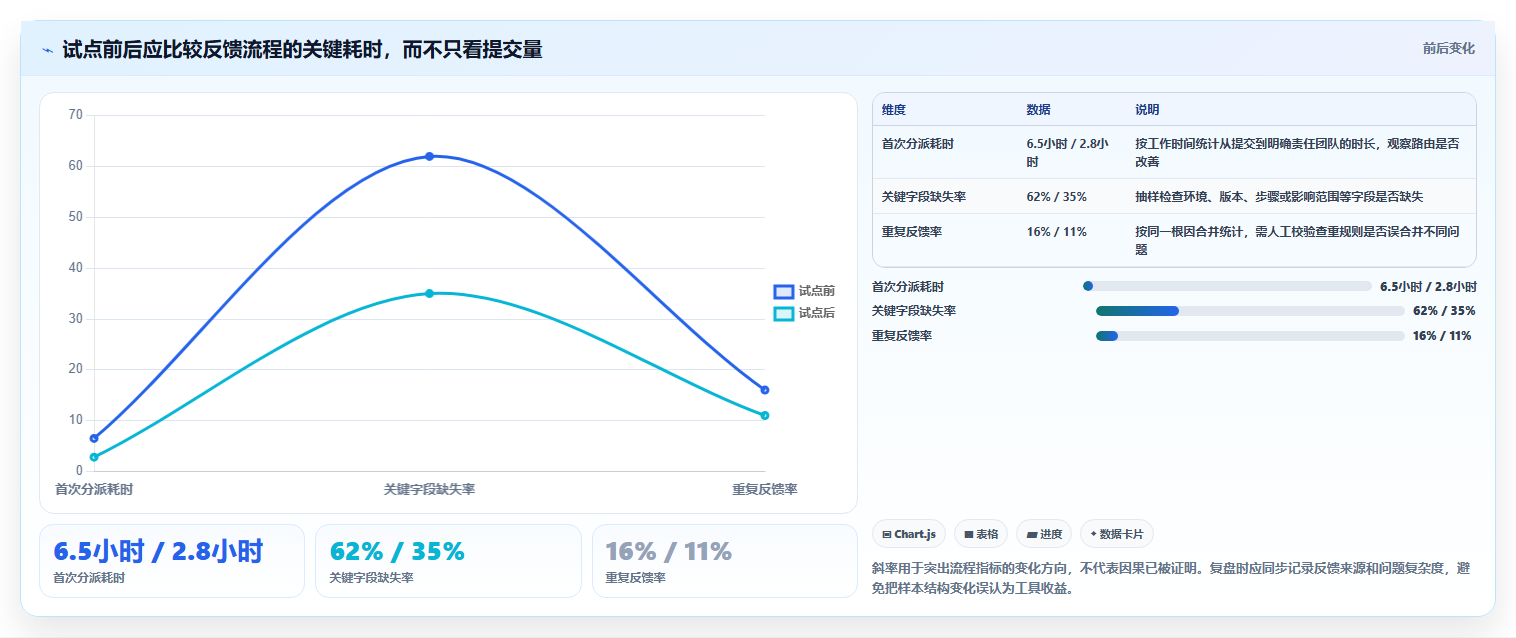Click the 试点后 point at 首次分派耗时
The height and width of the screenshot is (638, 1516).
pos(94,457)
